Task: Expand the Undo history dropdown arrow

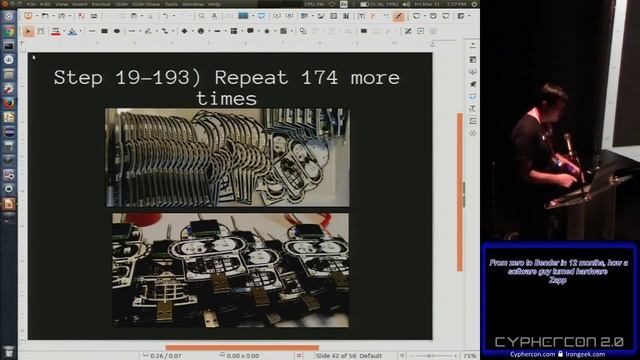Action: coord(173,16)
